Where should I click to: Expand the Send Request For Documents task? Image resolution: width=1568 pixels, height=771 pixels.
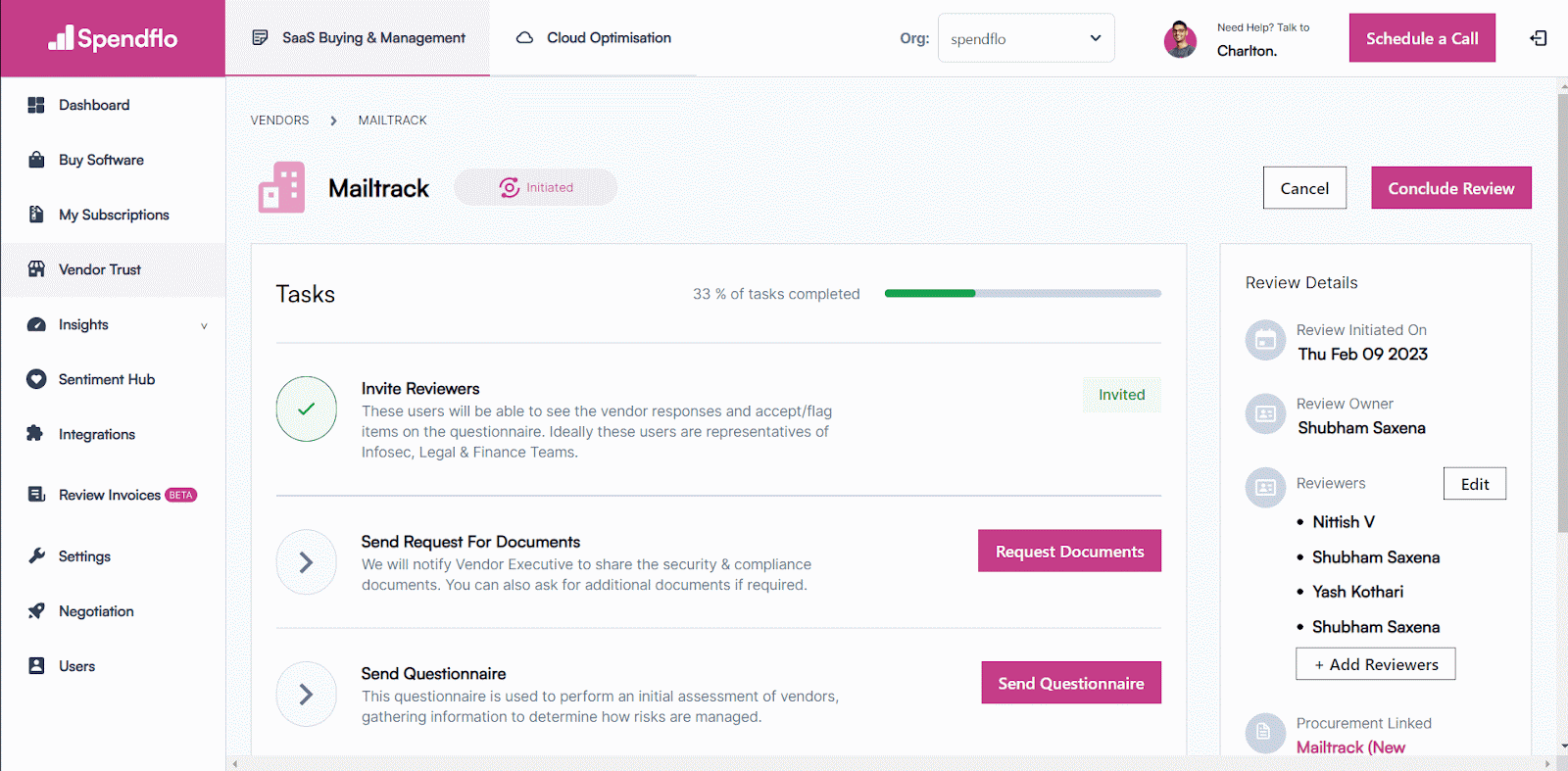306,562
